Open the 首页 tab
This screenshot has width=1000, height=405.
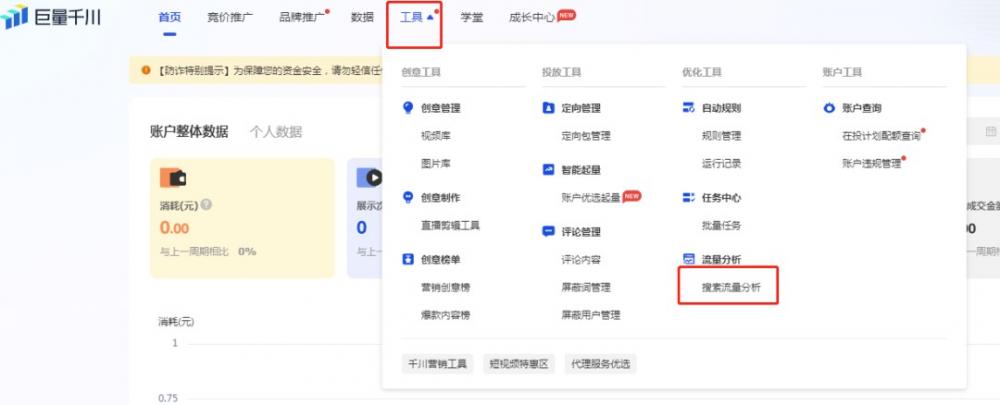(x=170, y=17)
